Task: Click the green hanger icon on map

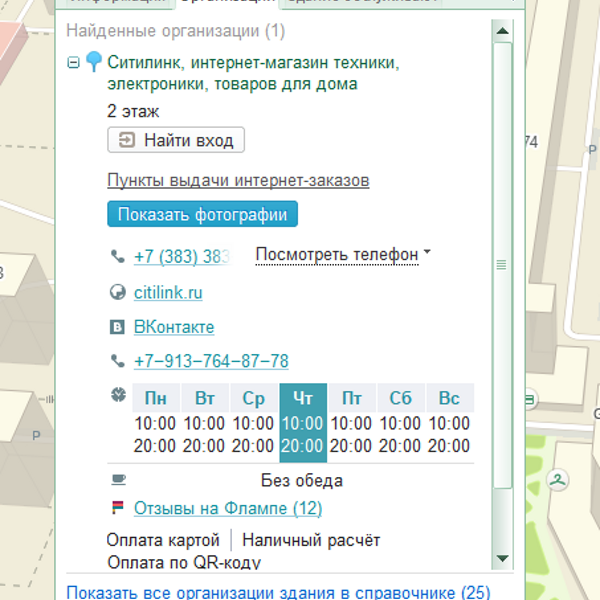Action: pyautogui.click(x=558, y=480)
